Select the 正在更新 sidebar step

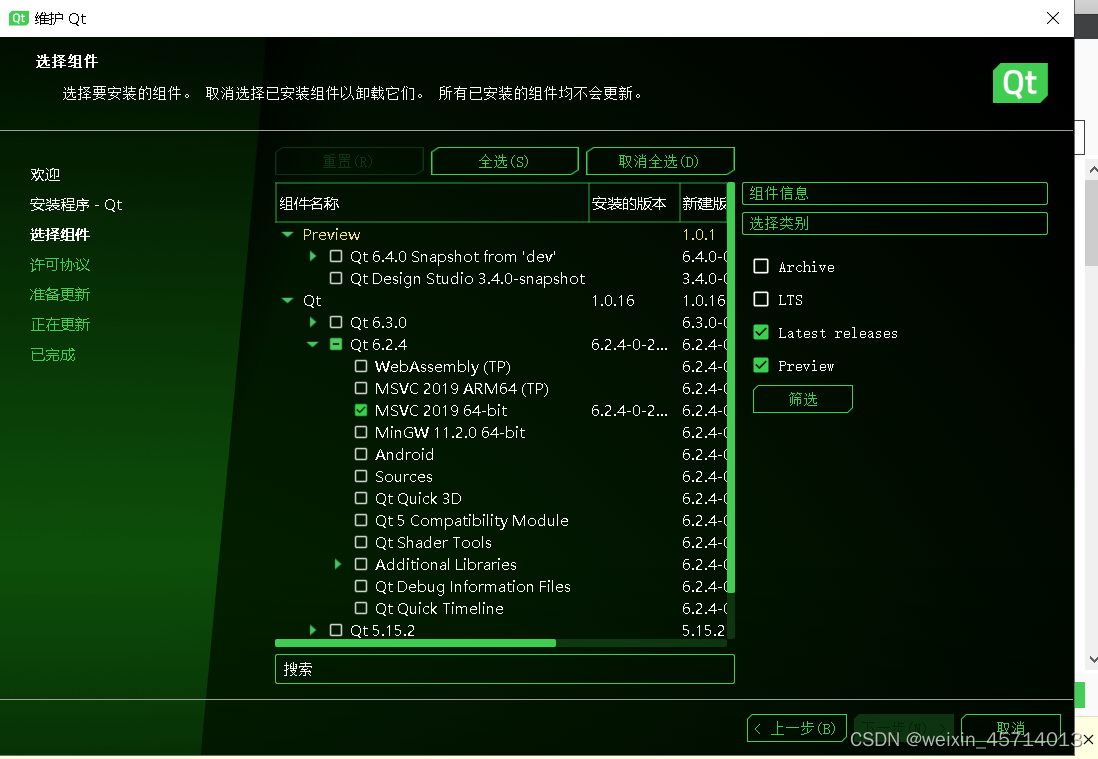click(x=60, y=325)
